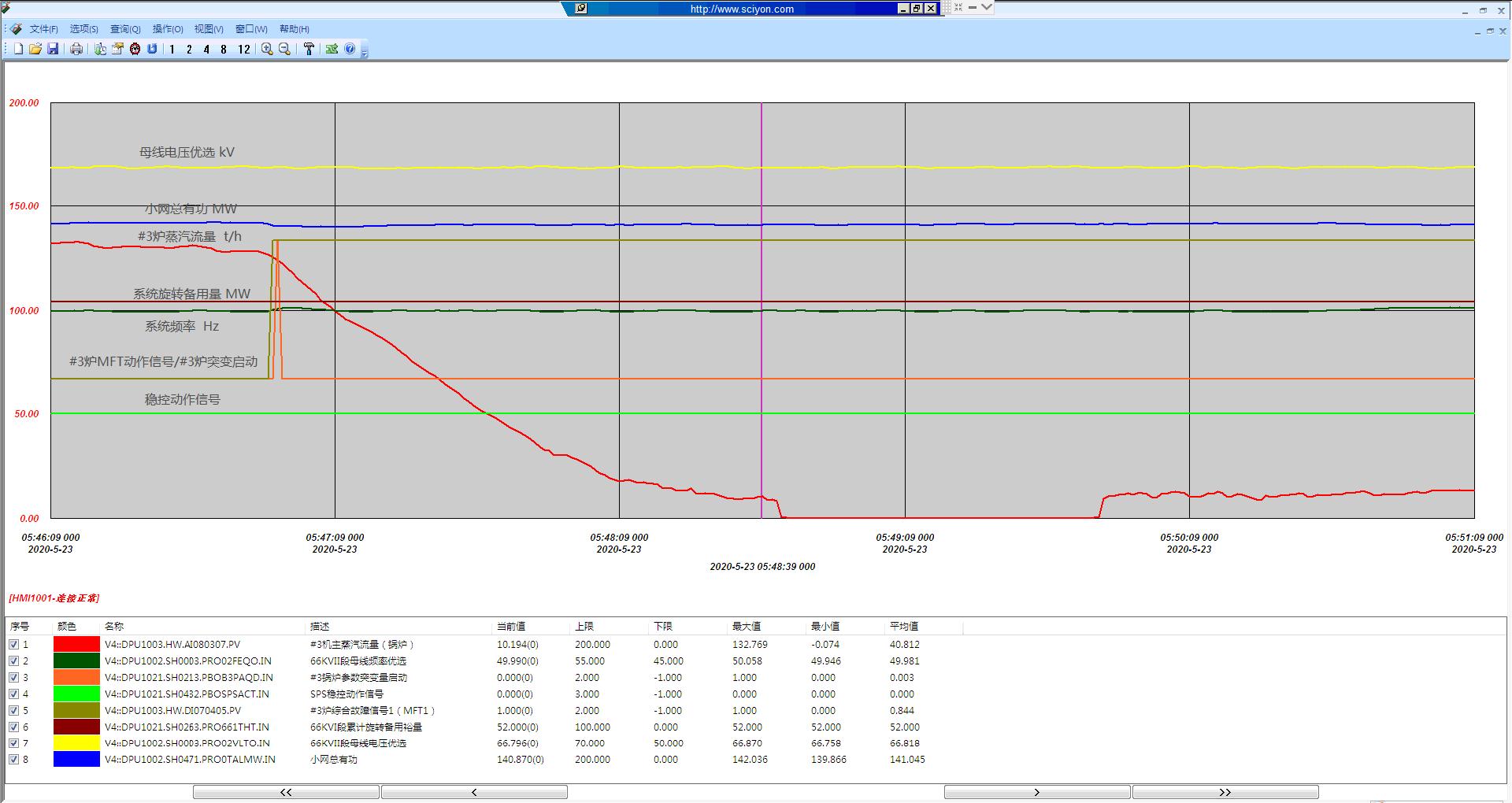Click olive color swatch of series 5
The image size is (1512, 803).
tap(76, 710)
